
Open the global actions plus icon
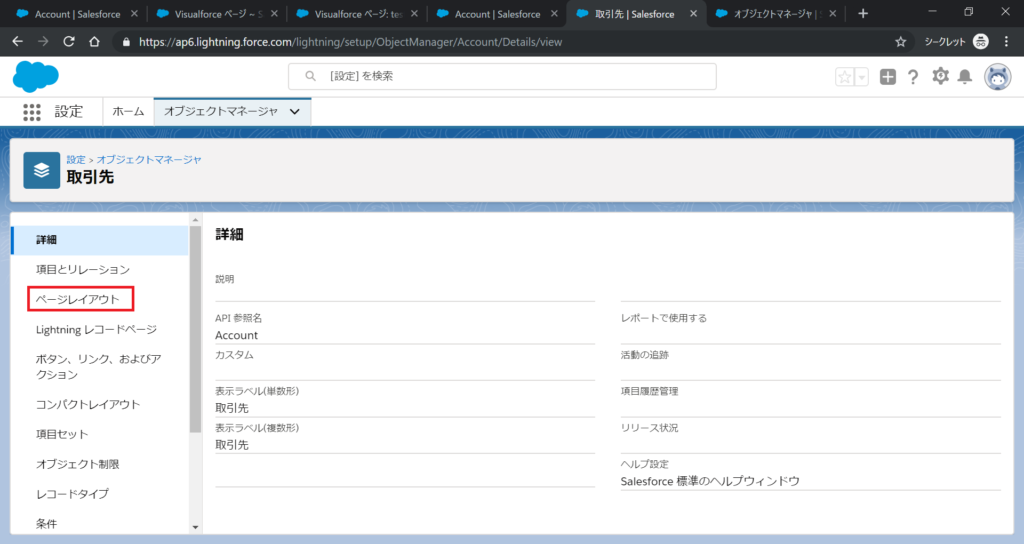coord(888,77)
